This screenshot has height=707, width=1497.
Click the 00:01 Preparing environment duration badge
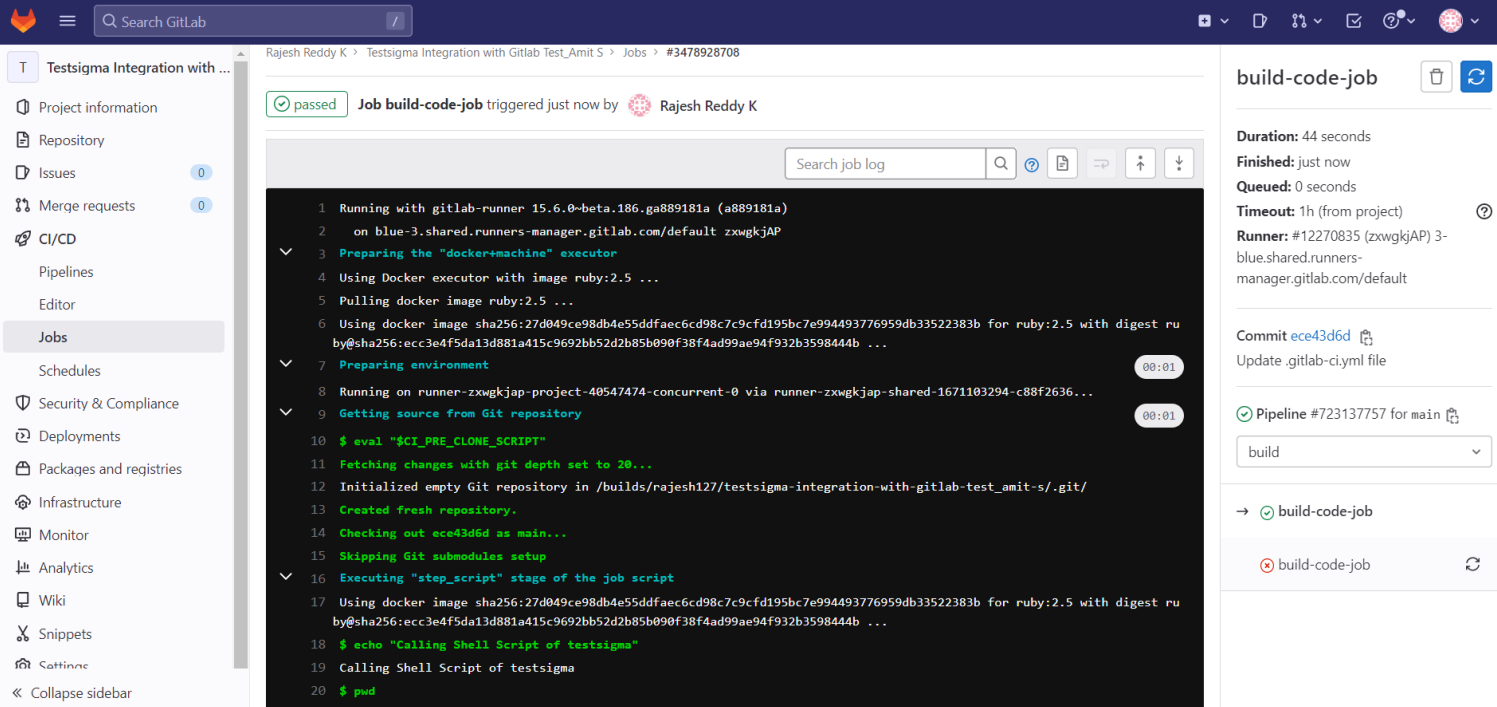[1159, 367]
